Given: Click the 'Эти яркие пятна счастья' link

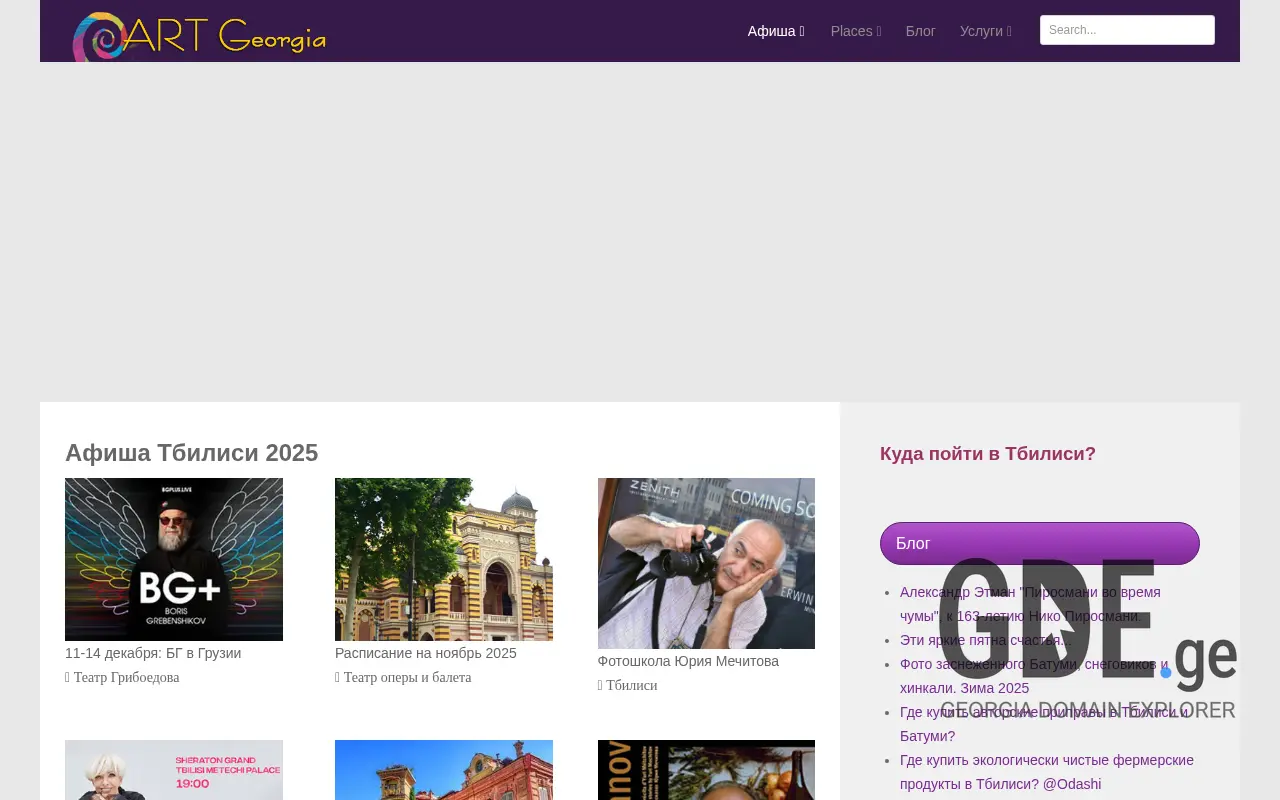Looking at the screenshot, I should 983,640.
